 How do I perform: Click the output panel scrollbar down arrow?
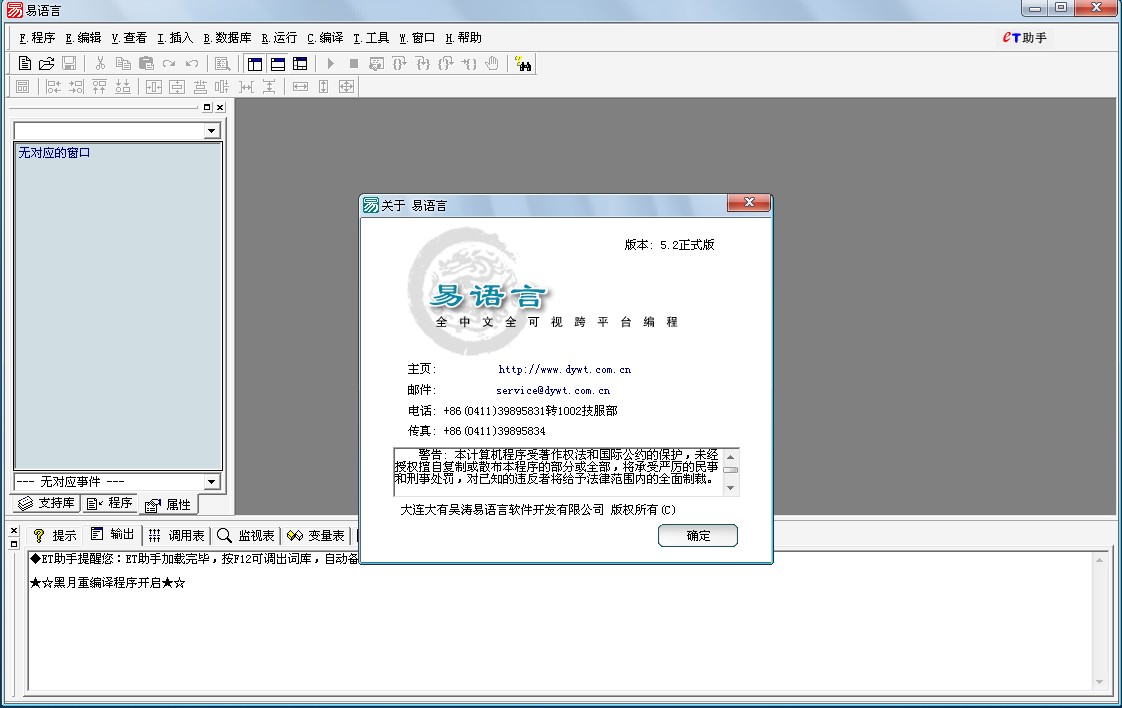click(1100, 682)
